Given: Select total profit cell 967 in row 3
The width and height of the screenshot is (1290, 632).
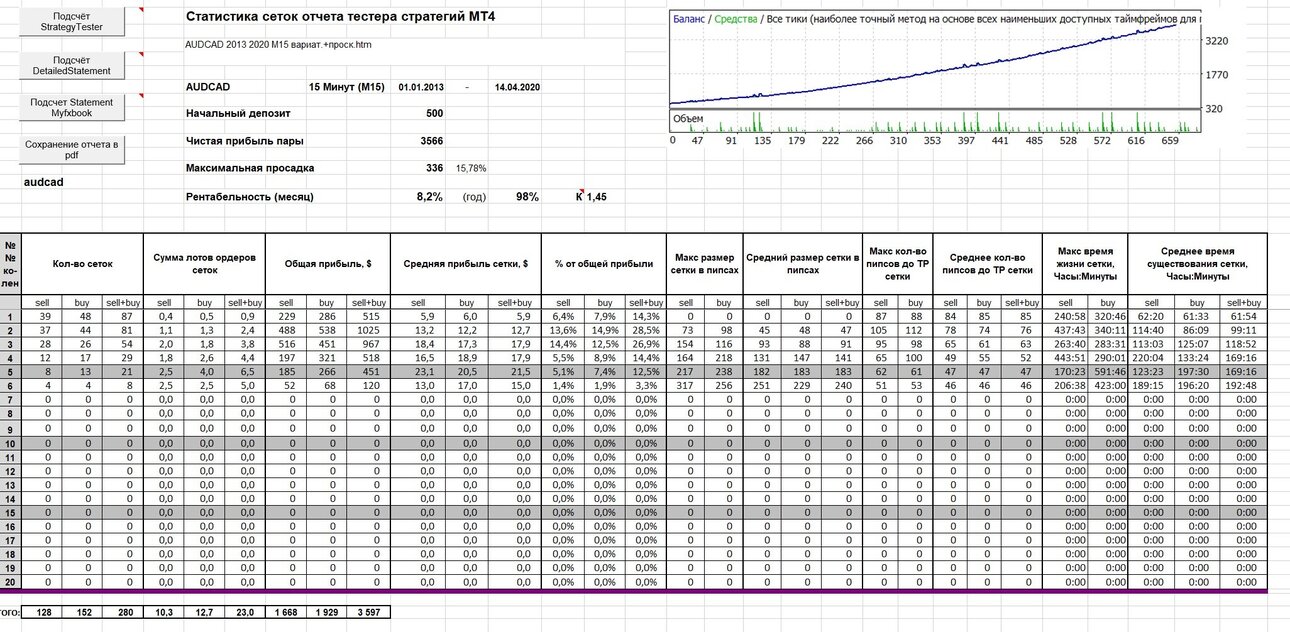Looking at the screenshot, I should coord(366,344).
